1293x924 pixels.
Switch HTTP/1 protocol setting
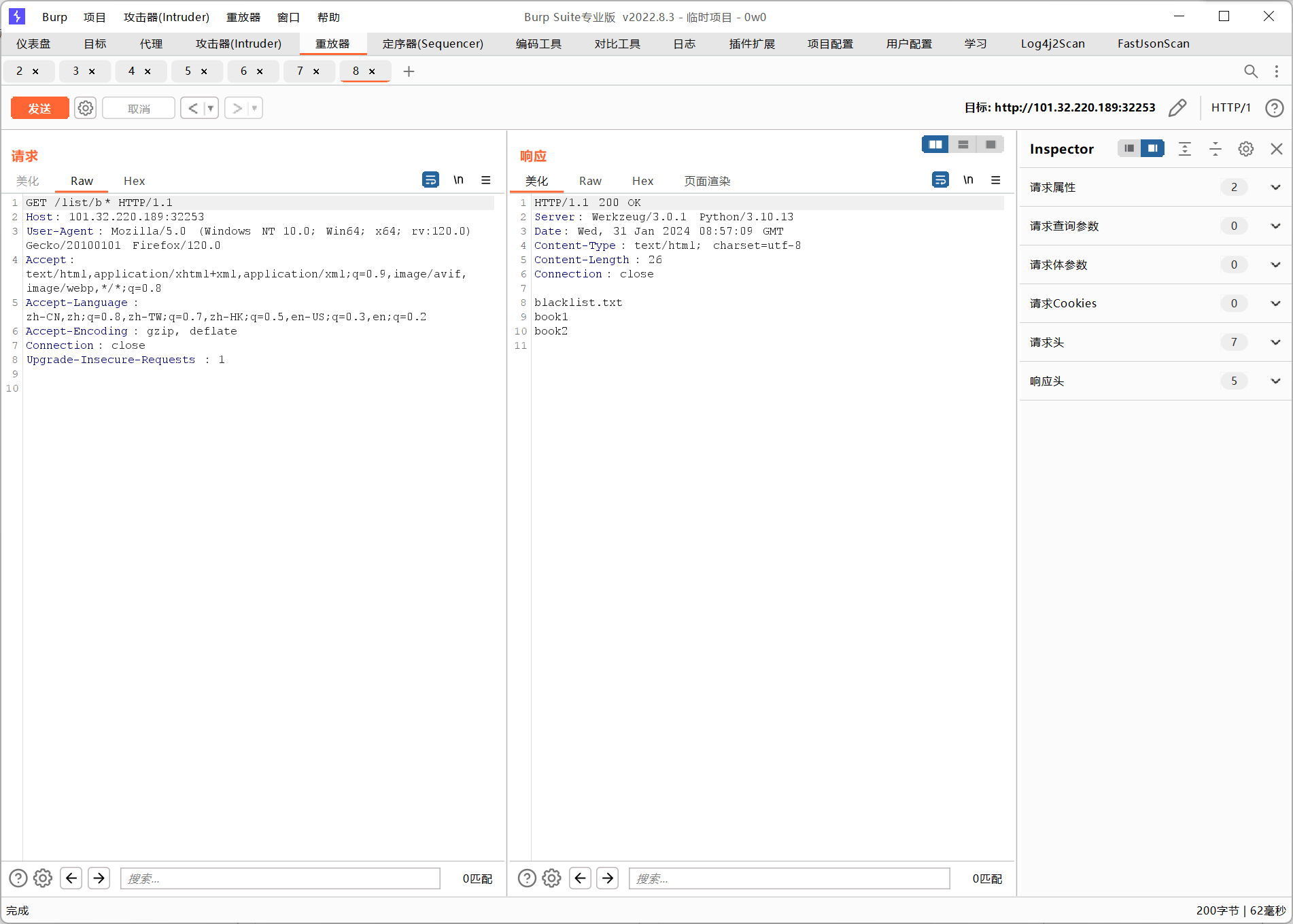1230,107
